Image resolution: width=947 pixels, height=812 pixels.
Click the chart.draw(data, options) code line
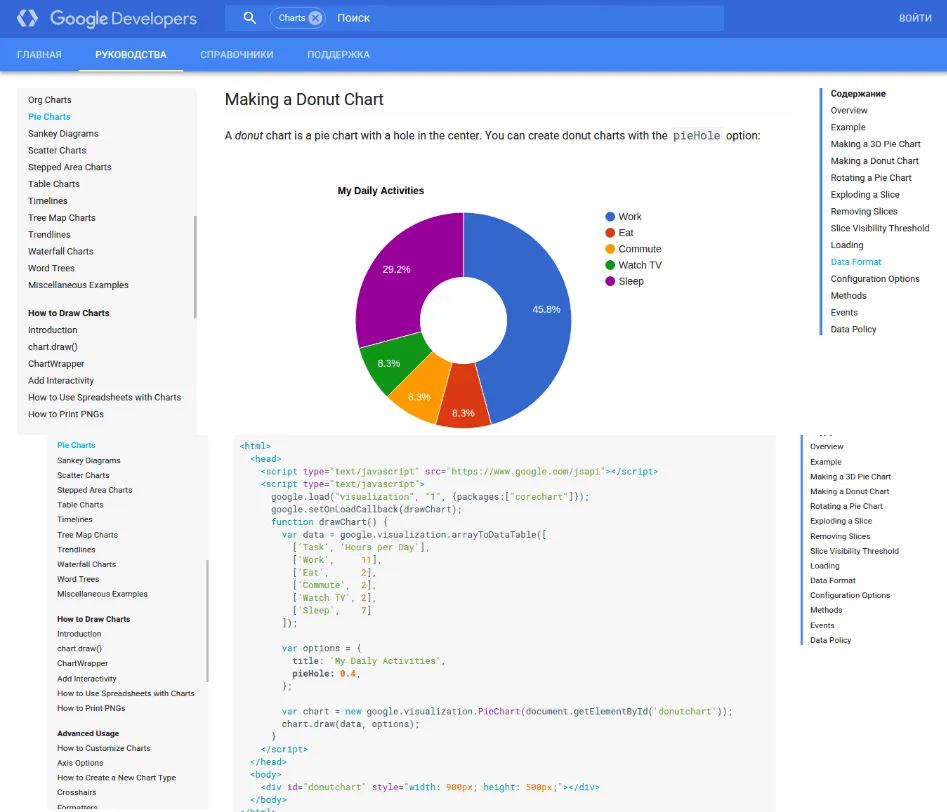(x=350, y=724)
